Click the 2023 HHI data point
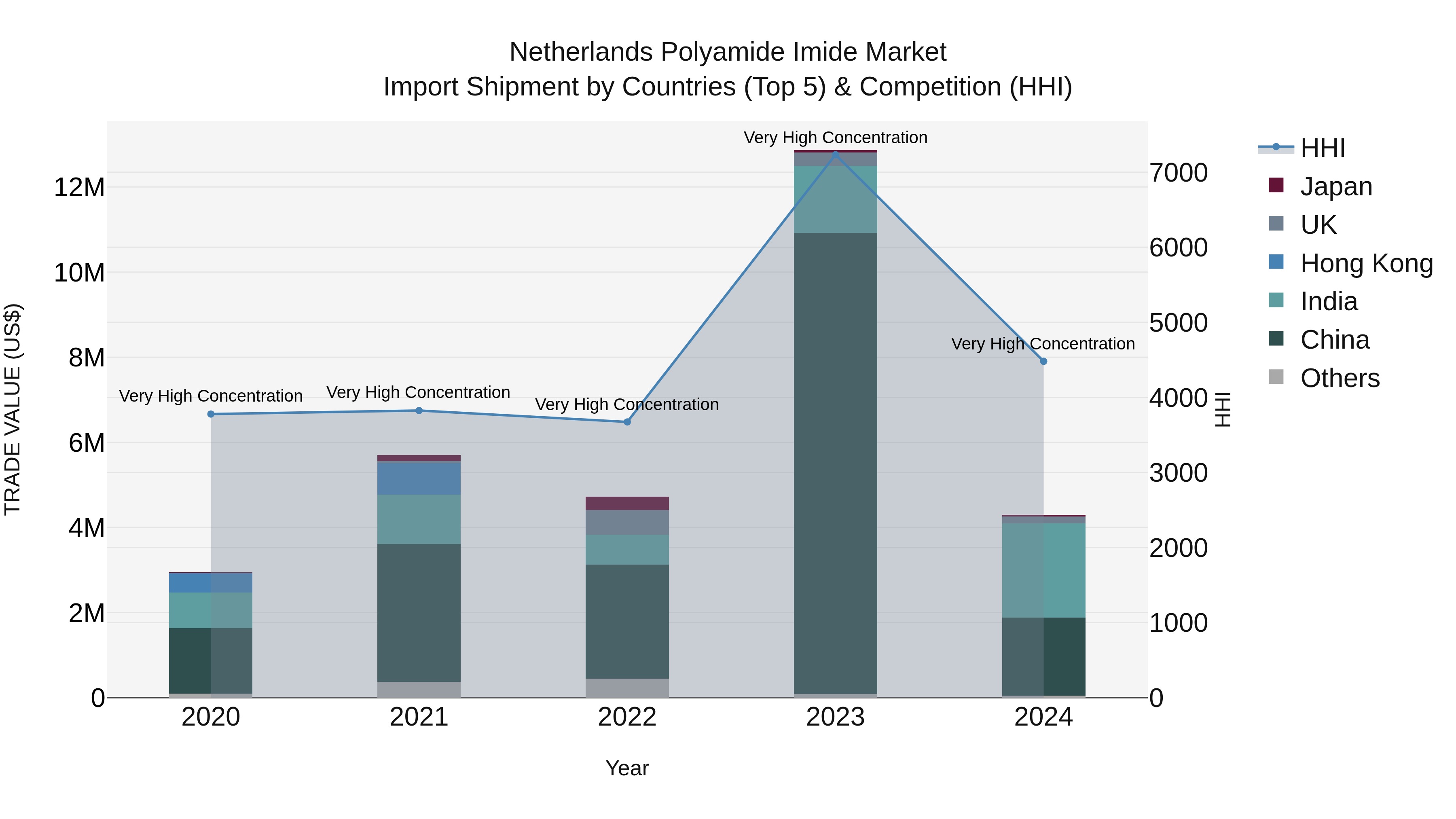The image size is (1456, 819). point(836,154)
